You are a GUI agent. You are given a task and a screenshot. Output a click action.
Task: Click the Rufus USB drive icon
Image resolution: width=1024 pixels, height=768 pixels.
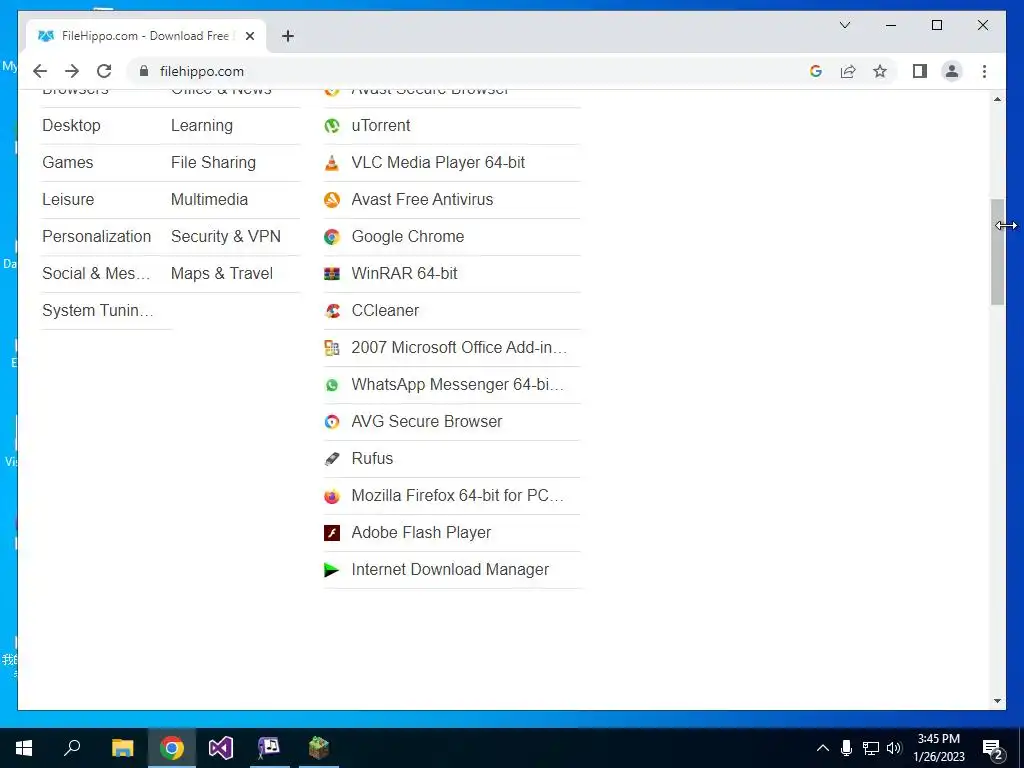click(332, 458)
